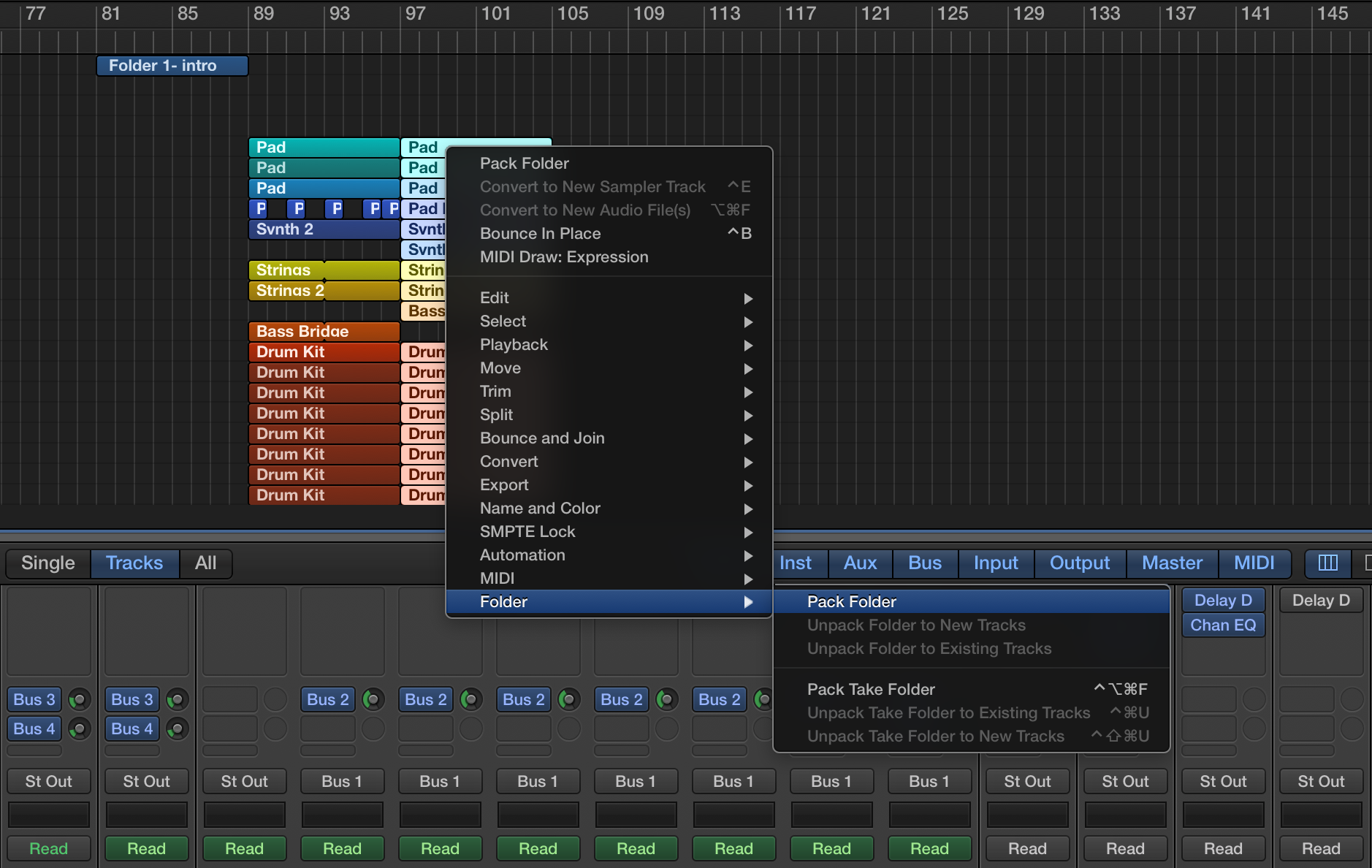Turn the pan knob beside Bus 4 send

pyautogui.click(x=80, y=728)
